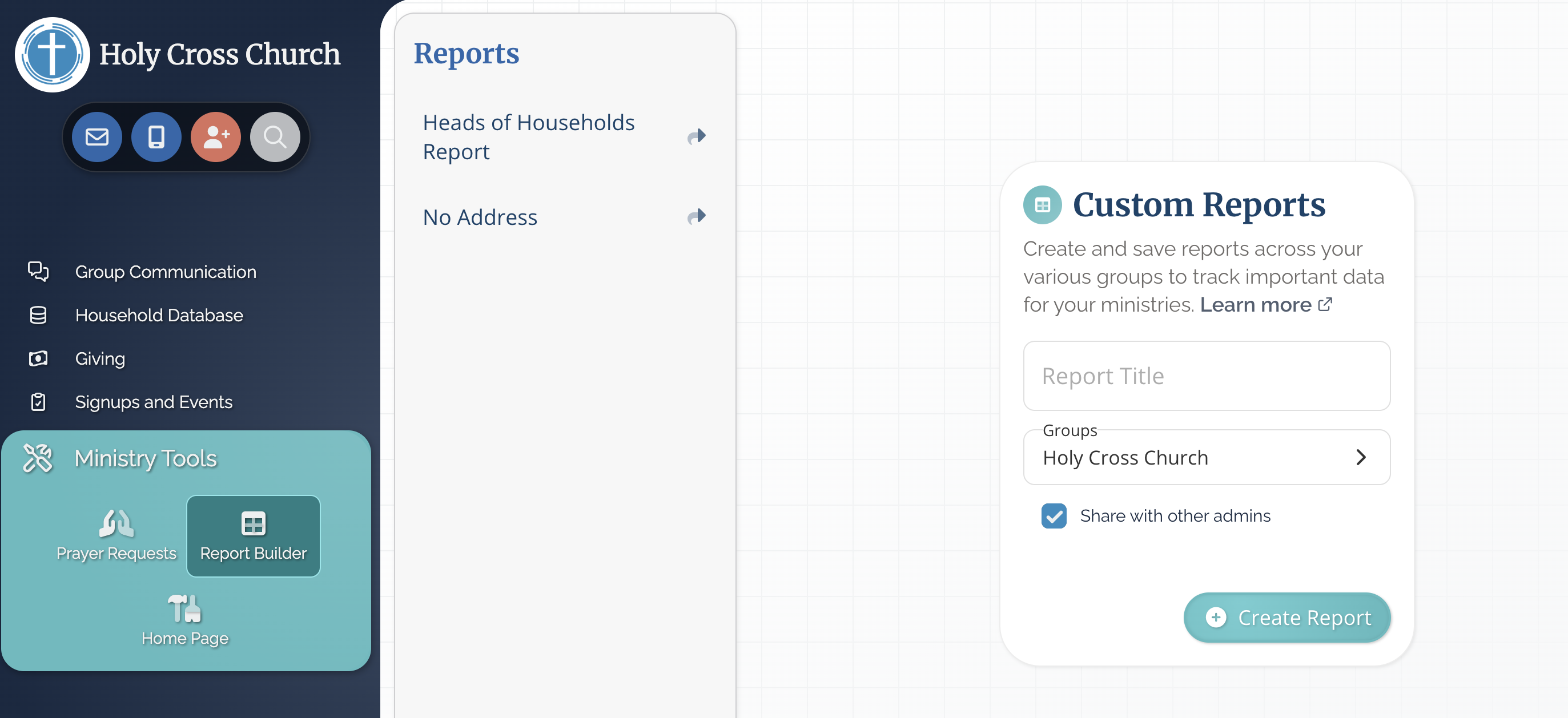
Task: Open Prayer Requests tool
Action: (x=116, y=535)
